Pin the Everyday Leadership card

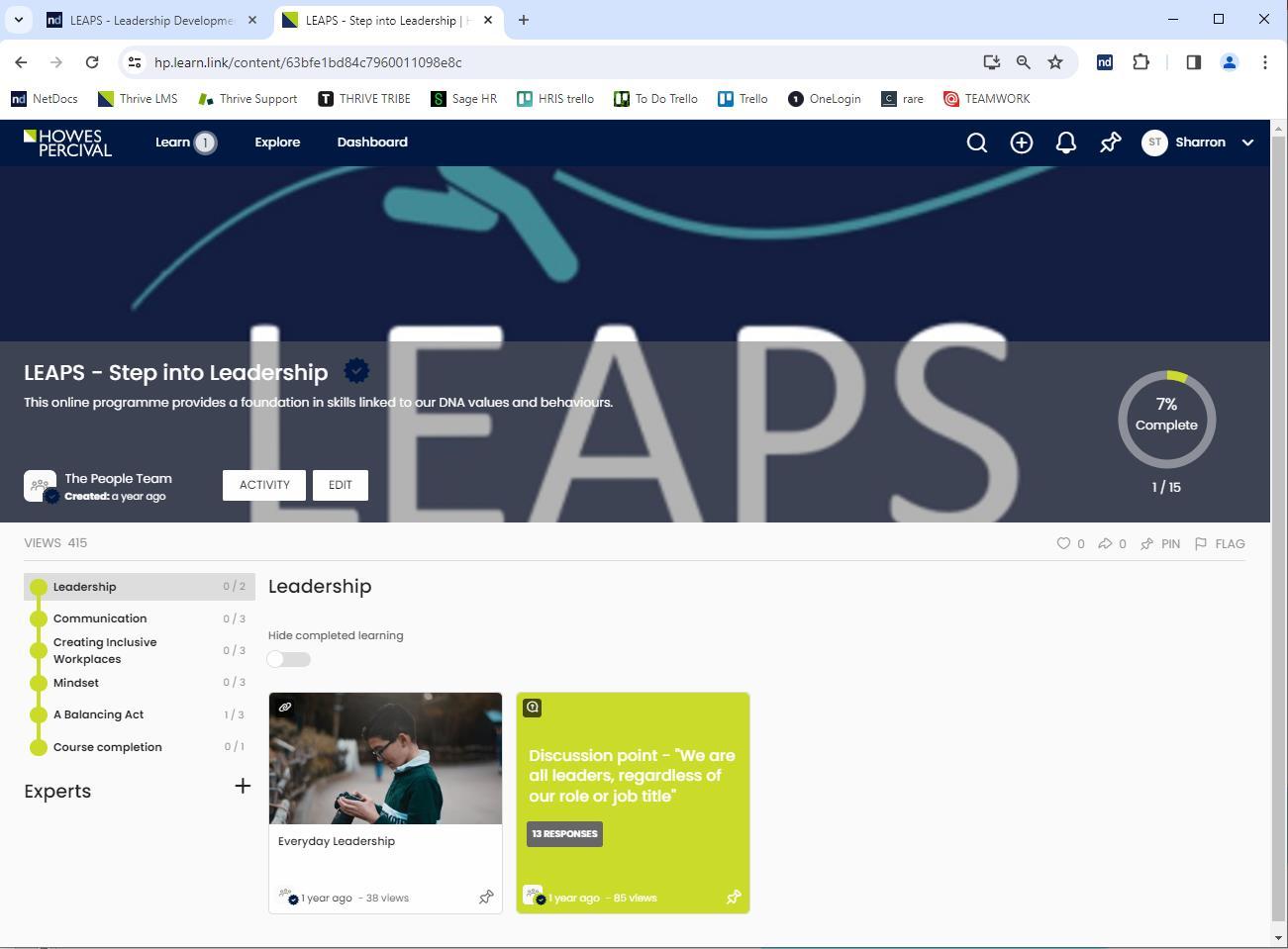click(486, 898)
